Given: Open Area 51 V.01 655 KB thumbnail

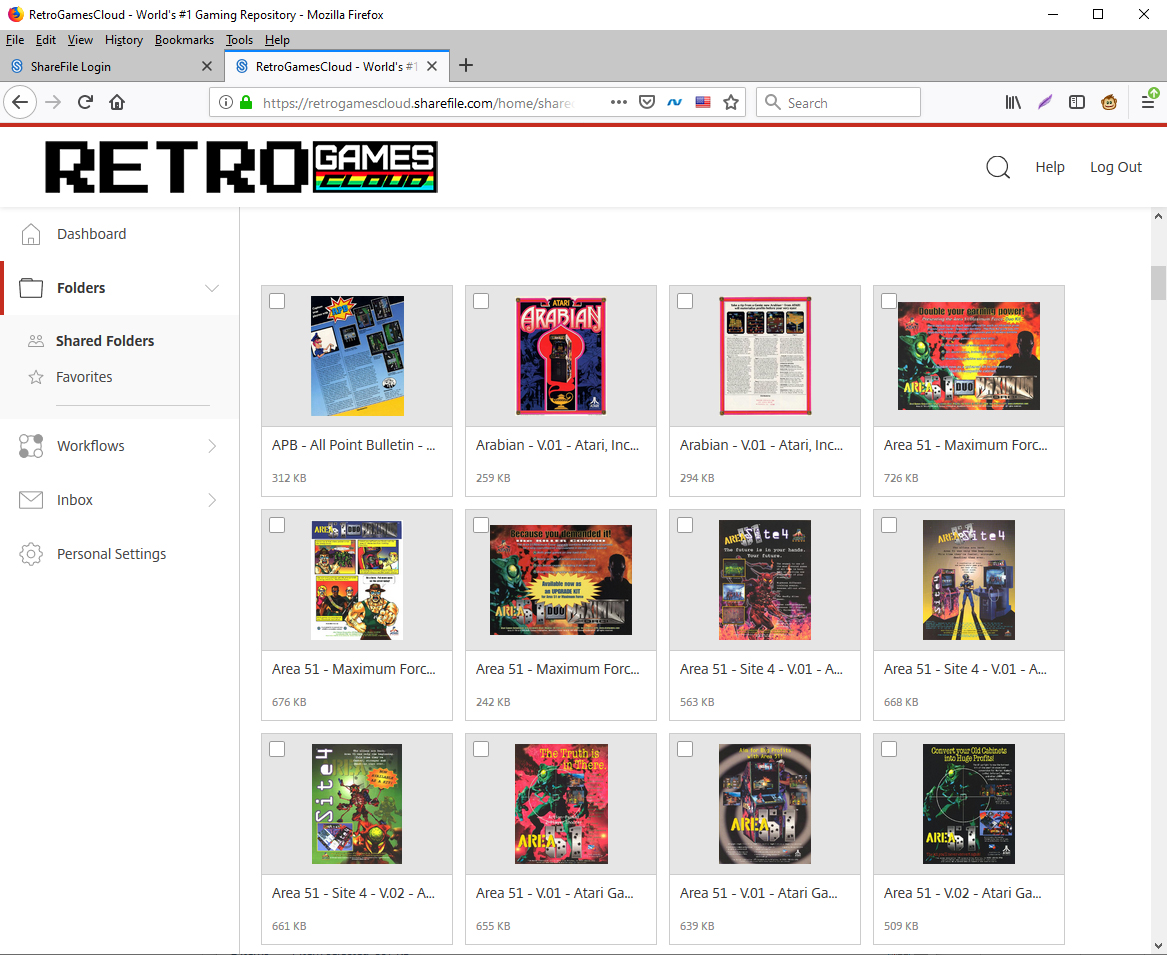Looking at the screenshot, I should pos(561,804).
